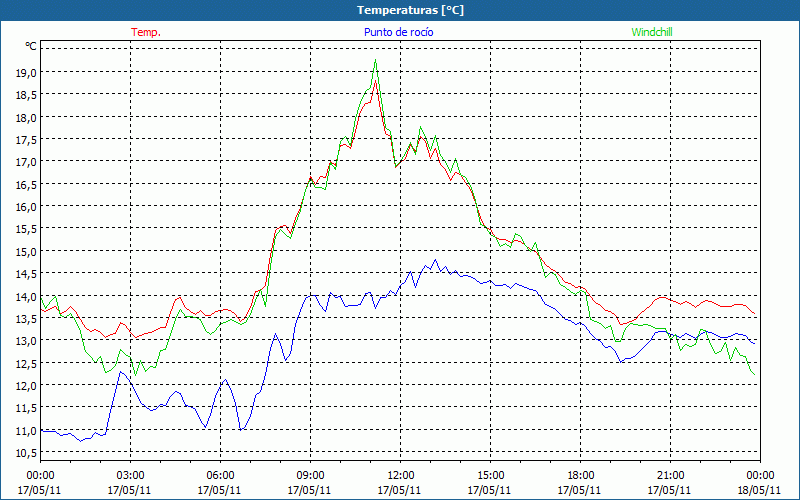Click the 14,0 y-axis value

[27, 296]
